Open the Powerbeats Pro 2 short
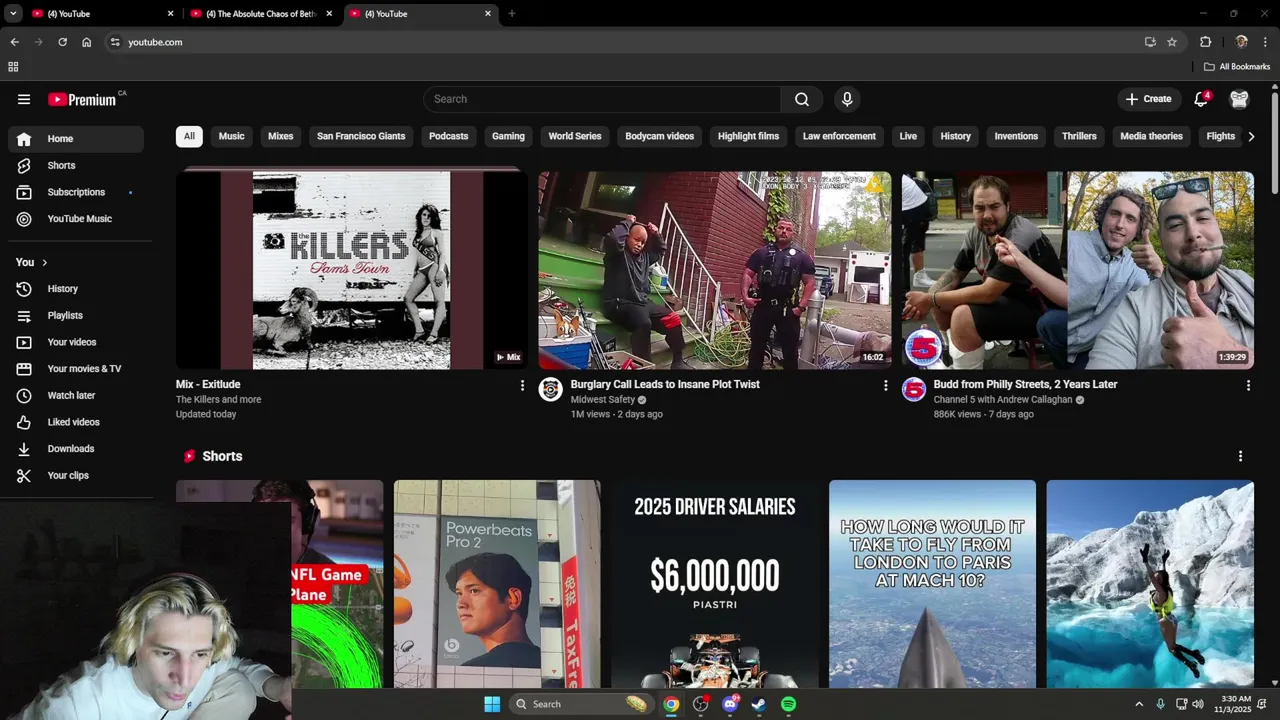The height and width of the screenshot is (720, 1280). click(497, 584)
